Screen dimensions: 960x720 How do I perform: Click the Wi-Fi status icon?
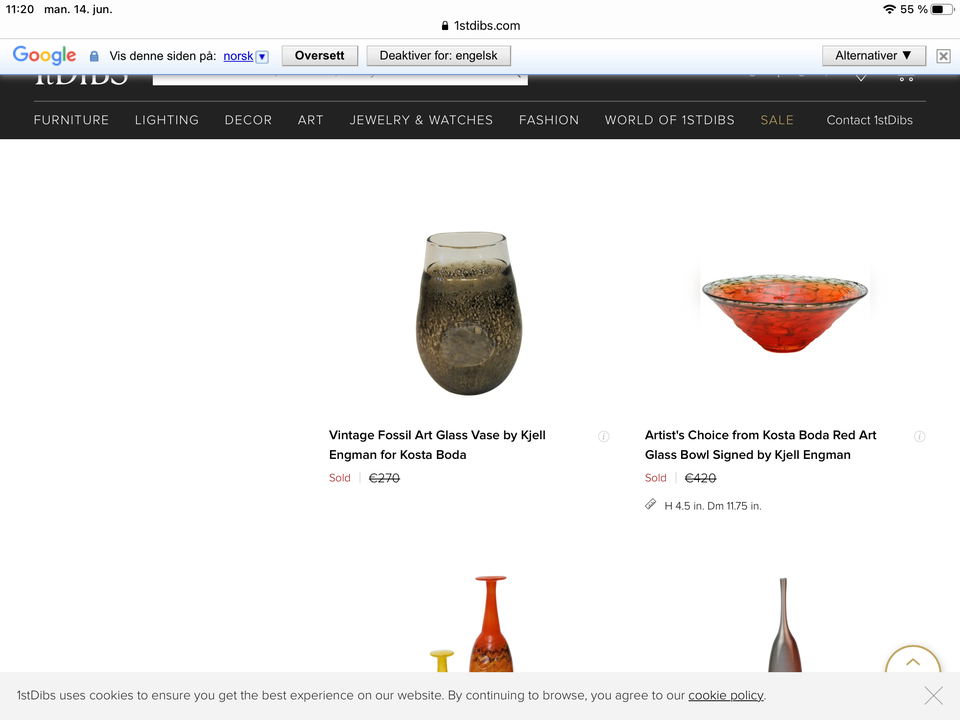(x=889, y=9)
